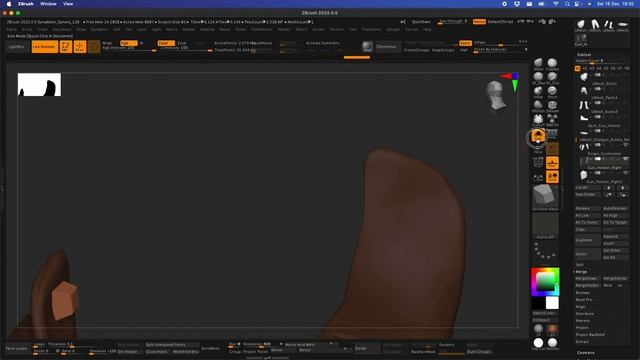Select the Inflat brush icon
Screen dimensions: 640x360
538,91
